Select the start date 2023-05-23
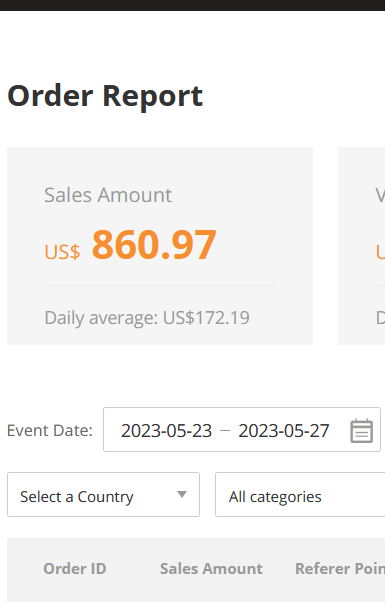 [166, 431]
